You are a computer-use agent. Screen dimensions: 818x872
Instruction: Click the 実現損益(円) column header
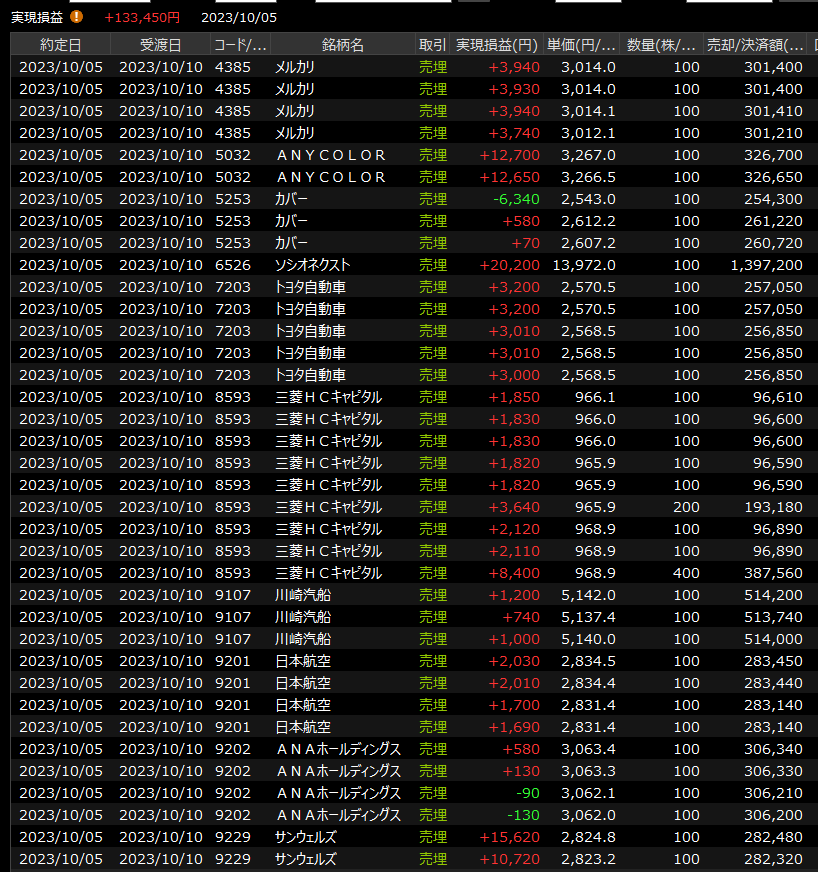pyautogui.click(x=497, y=45)
